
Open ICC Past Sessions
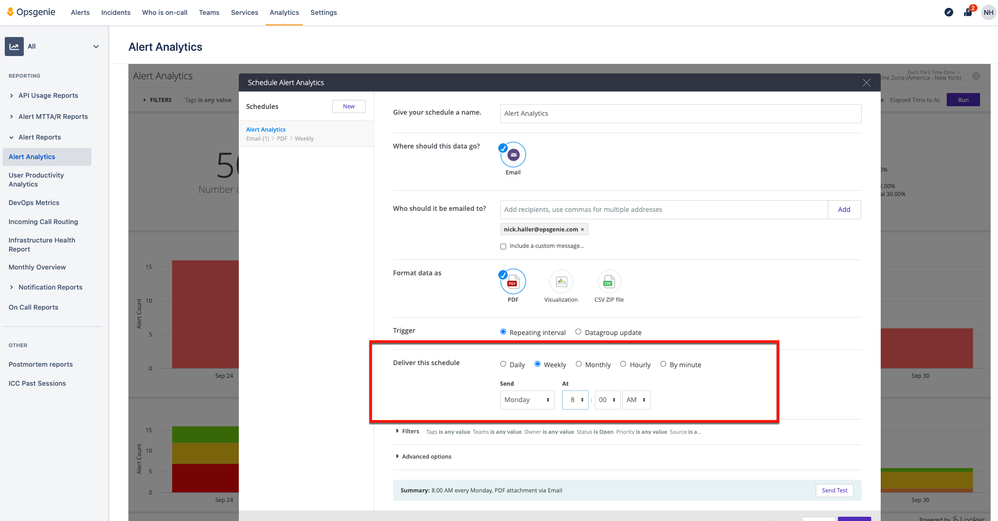pos(37,384)
